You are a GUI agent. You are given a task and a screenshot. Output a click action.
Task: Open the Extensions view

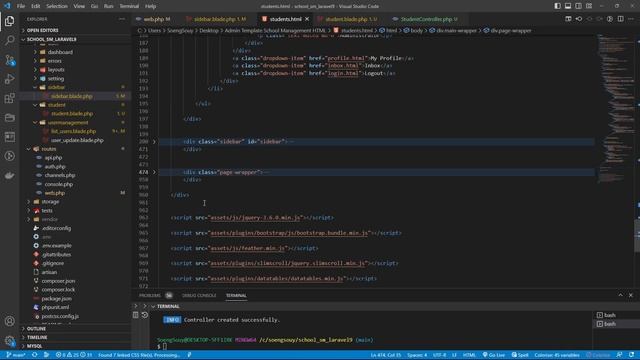coord(9,98)
